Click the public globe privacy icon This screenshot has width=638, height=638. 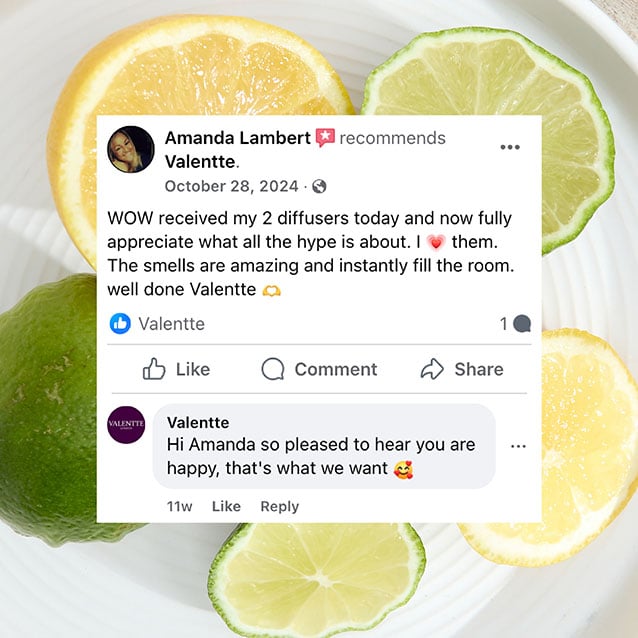click(x=319, y=187)
